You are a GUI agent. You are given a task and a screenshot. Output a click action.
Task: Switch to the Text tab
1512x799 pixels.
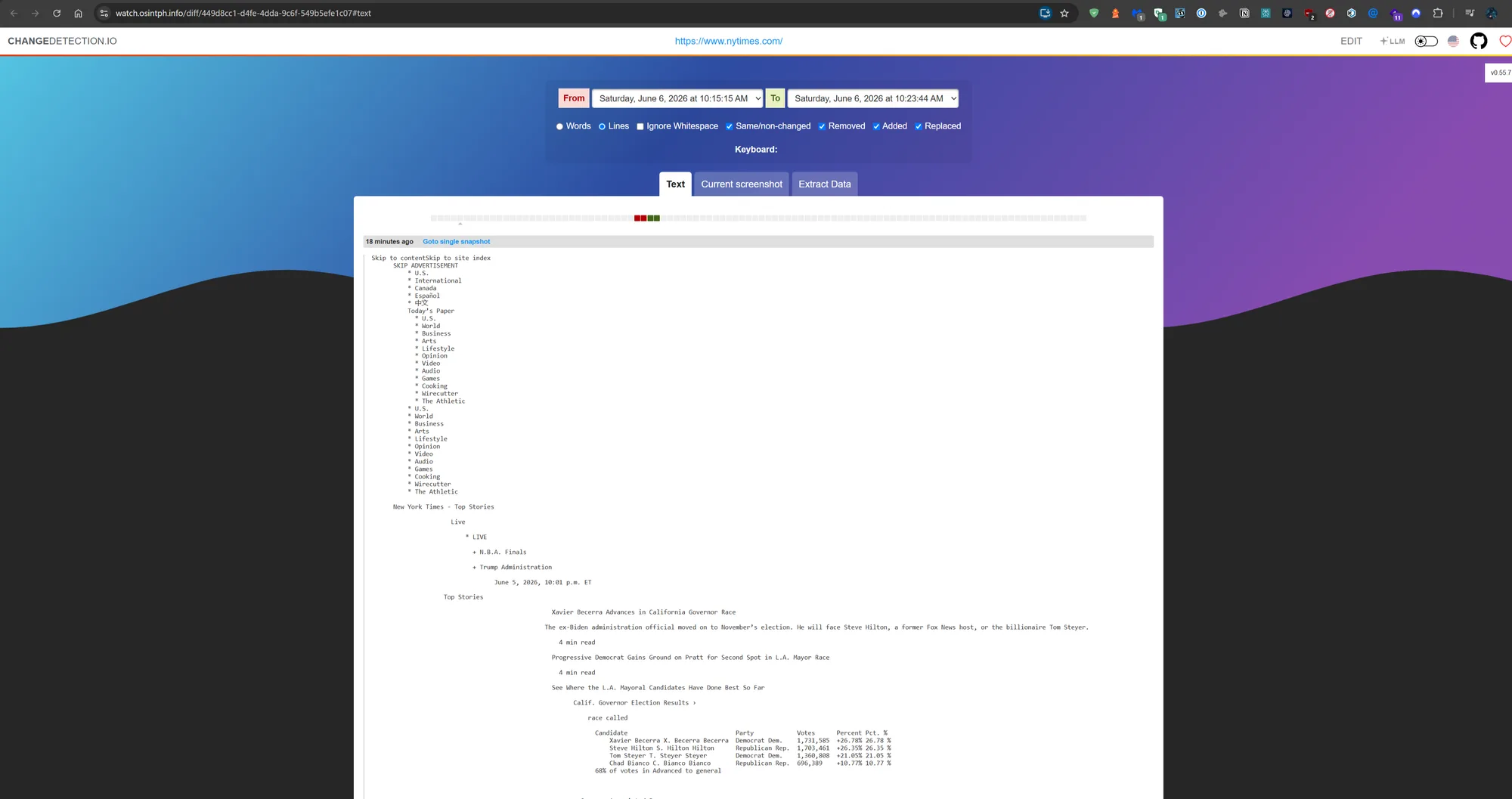[x=675, y=184]
